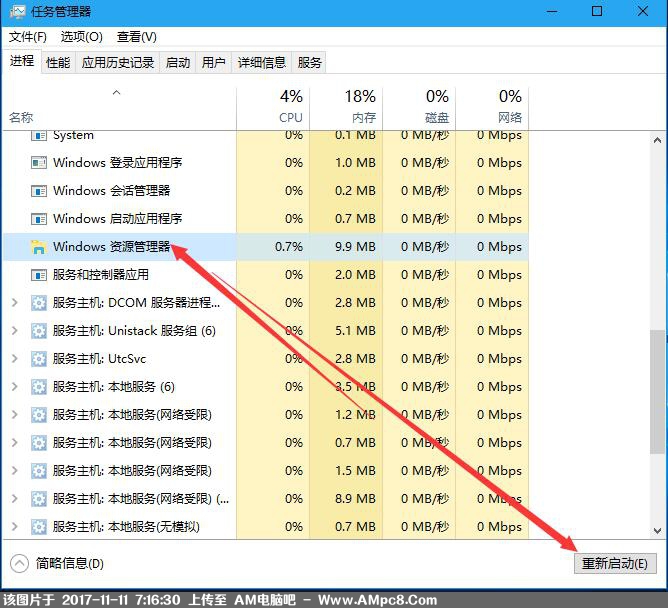Maximize the 任务管理器 window

click(x=597, y=12)
